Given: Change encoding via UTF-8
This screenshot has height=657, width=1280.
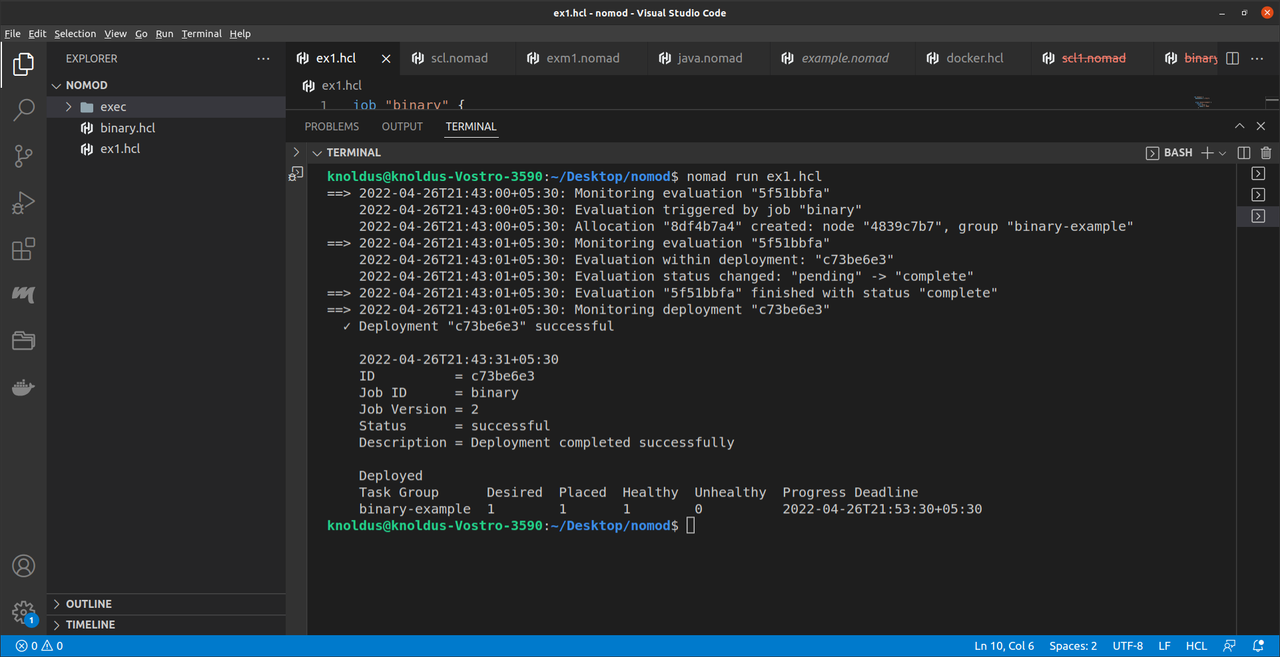Looking at the screenshot, I should 1127,646.
